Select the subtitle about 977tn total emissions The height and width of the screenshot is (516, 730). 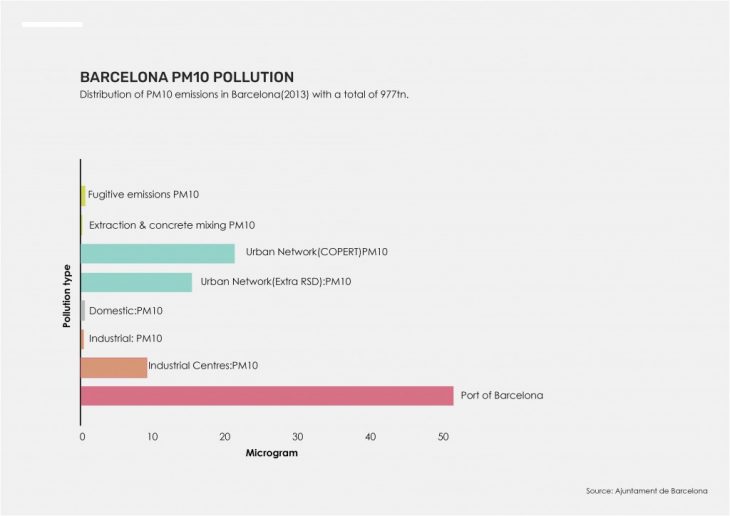pyautogui.click(x=245, y=95)
